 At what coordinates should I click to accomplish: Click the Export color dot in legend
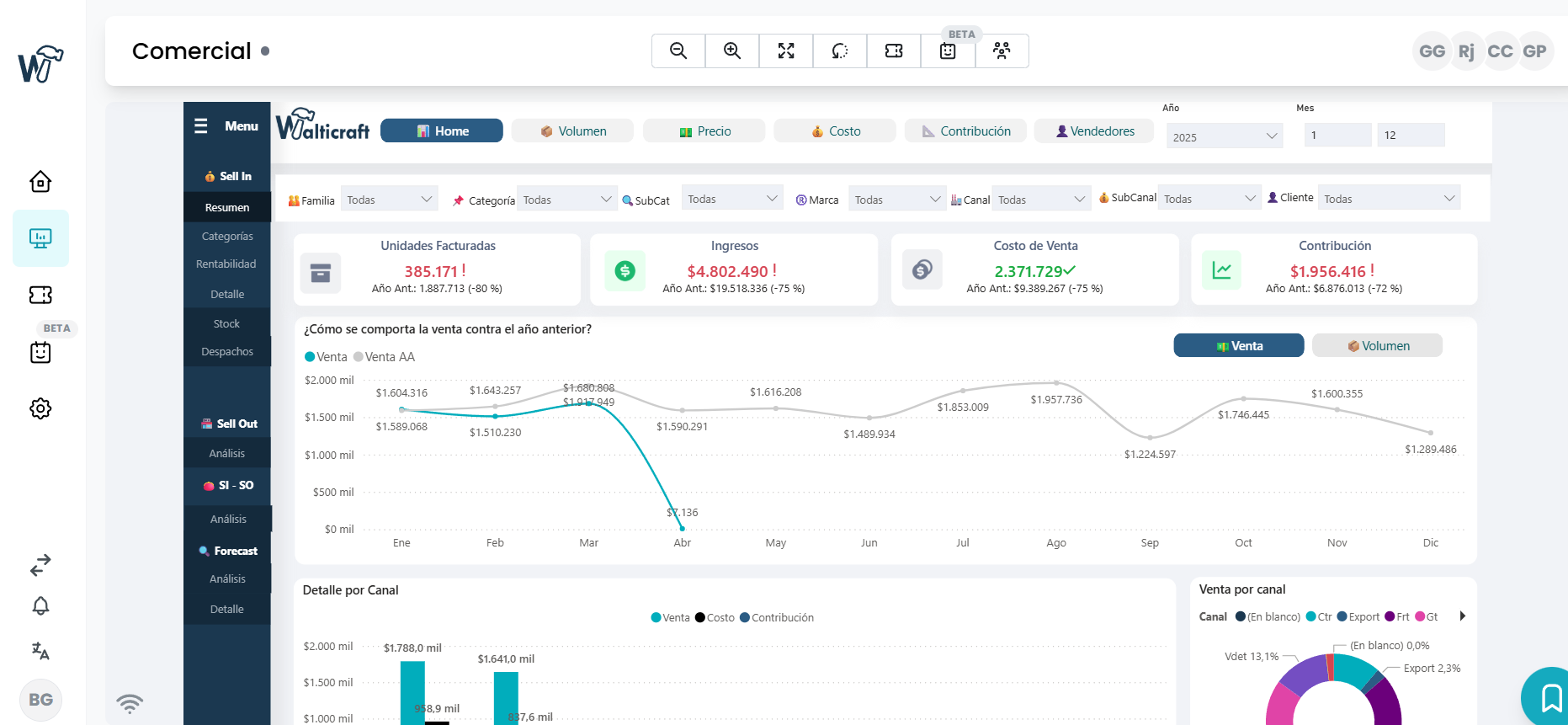point(1342,617)
